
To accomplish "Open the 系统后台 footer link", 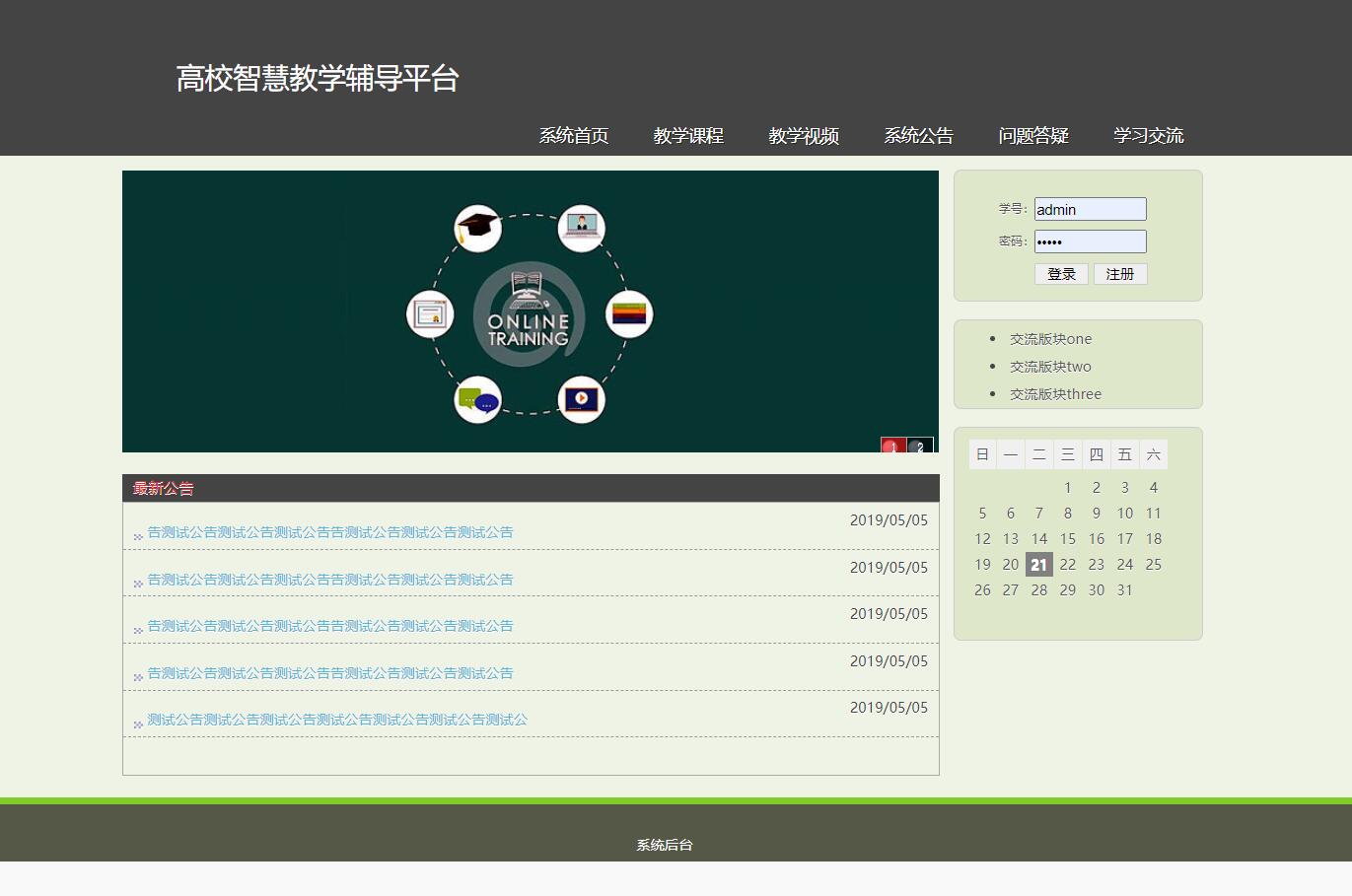I will click(663, 844).
